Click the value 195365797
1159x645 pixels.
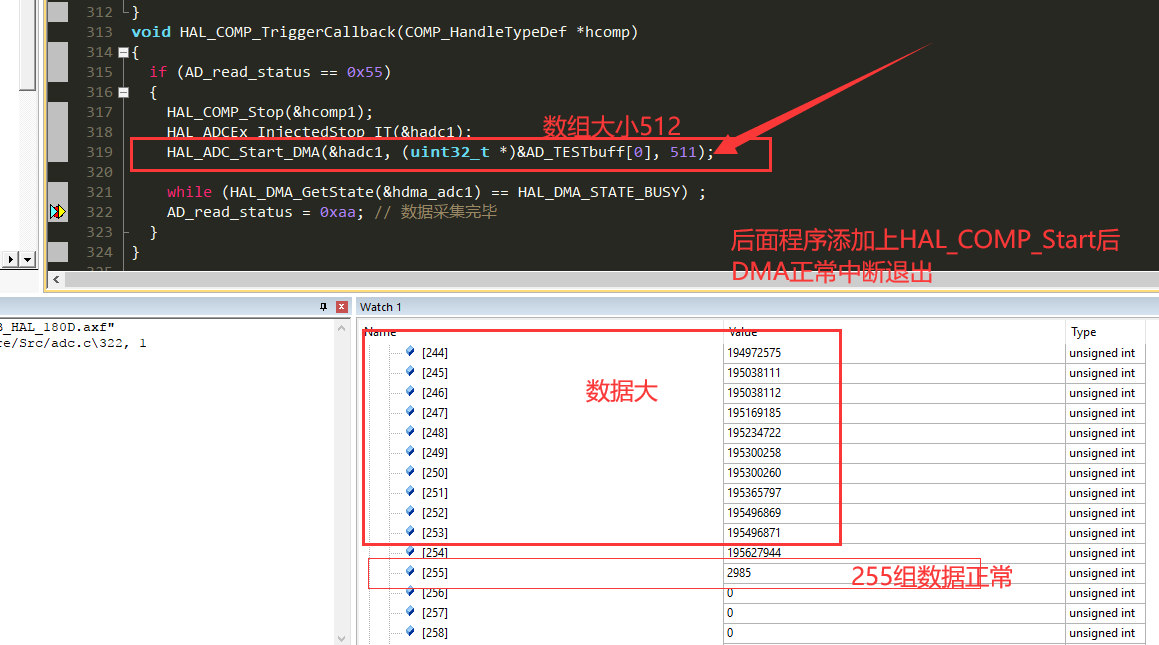(753, 492)
